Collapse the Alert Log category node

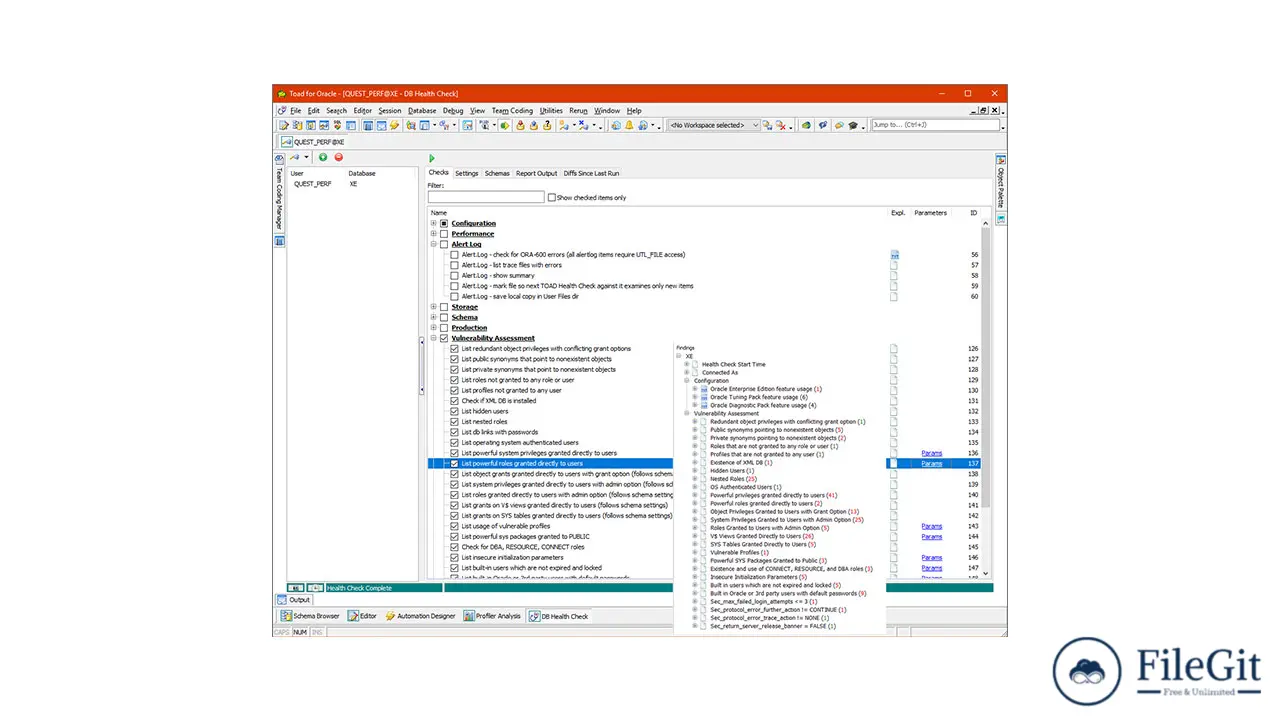pos(434,244)
